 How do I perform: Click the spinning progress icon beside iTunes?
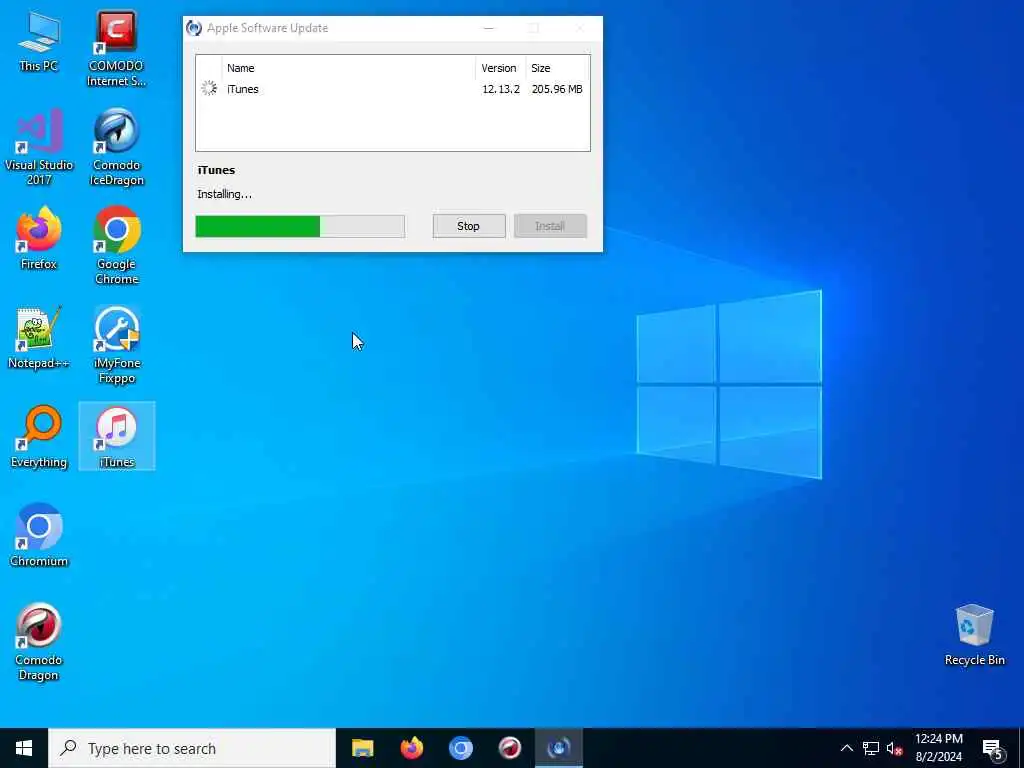(209, 88)
